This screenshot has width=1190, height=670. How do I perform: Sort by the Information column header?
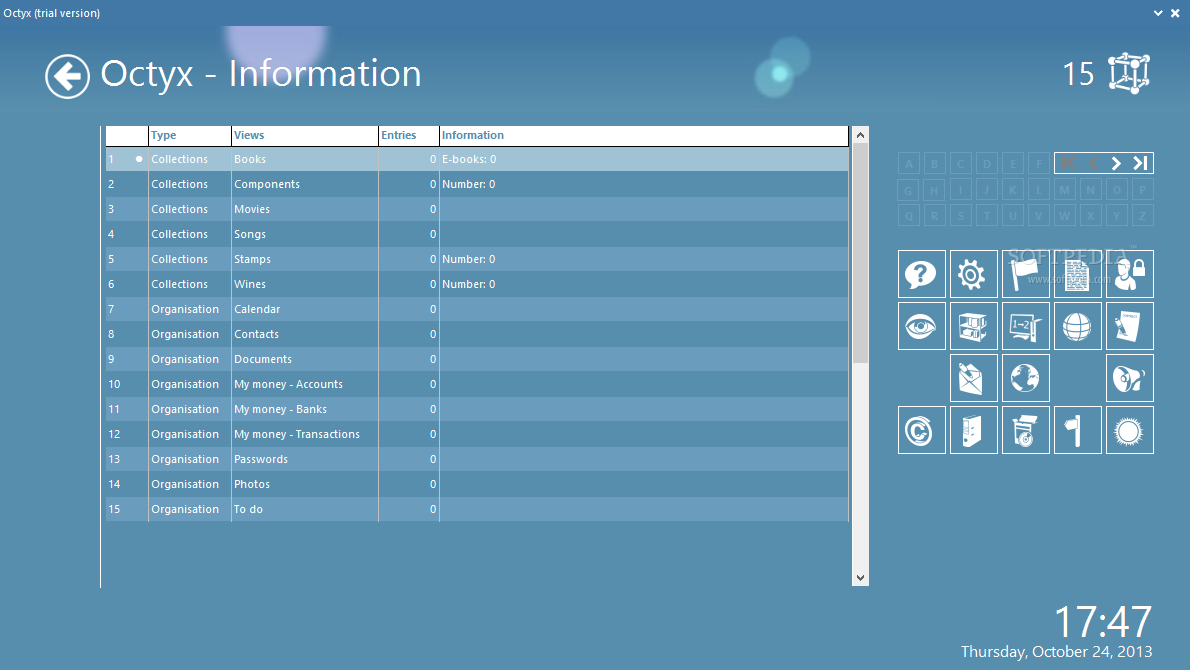(x=644, y=136)
